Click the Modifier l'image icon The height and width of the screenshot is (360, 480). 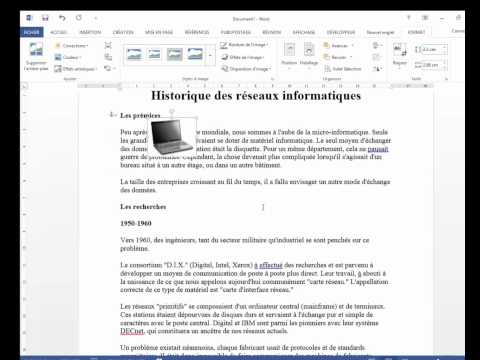(x=108, y=57)
